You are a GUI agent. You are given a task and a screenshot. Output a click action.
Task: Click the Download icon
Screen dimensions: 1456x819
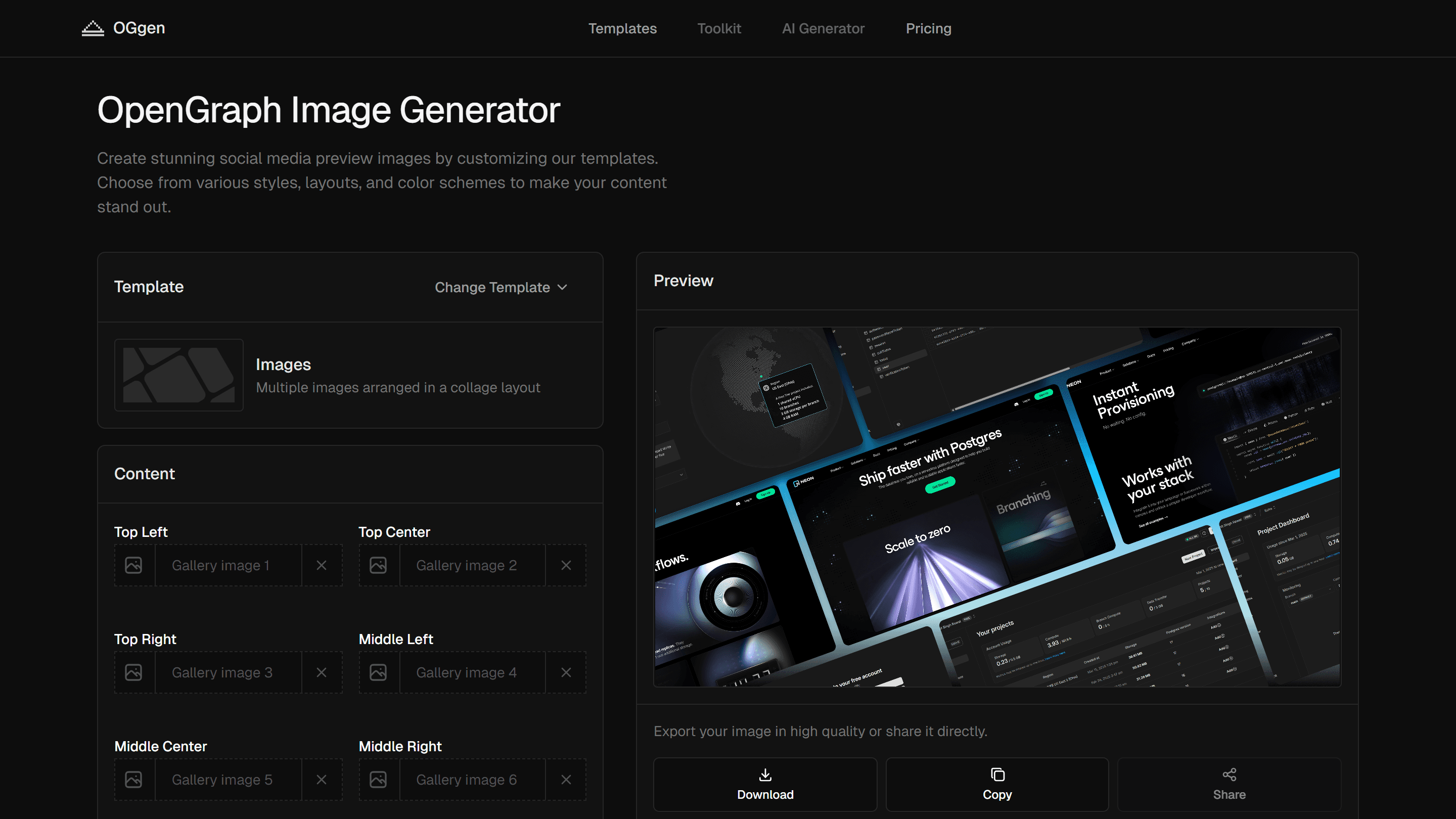pyautogui.click(x=765, y=775)
